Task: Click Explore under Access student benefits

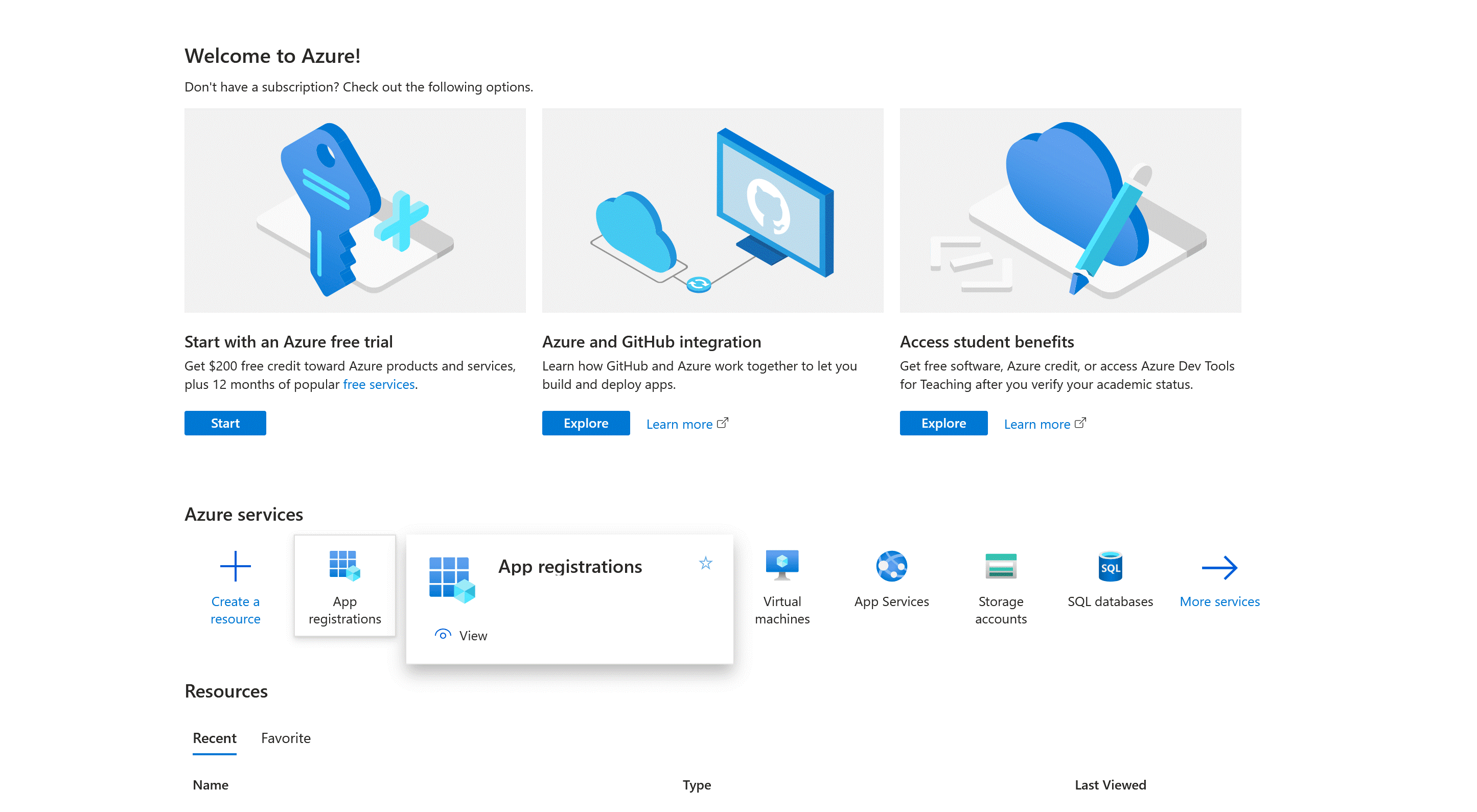Action: click(x=943, y=423)
